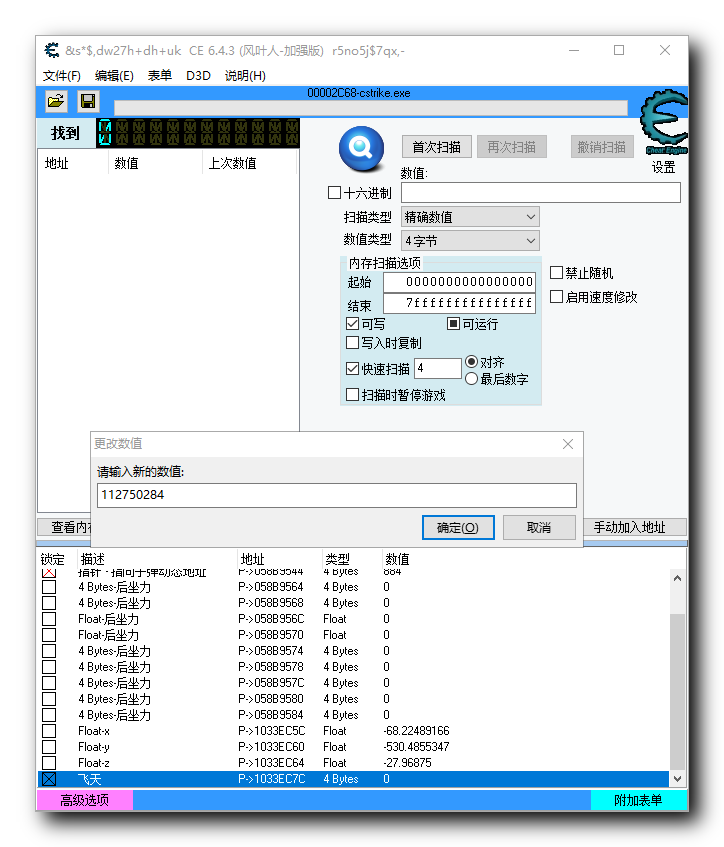Click the Cheat Engine title bar icon
The height and width of the screenshot is (847, 724).
point(52,50)
